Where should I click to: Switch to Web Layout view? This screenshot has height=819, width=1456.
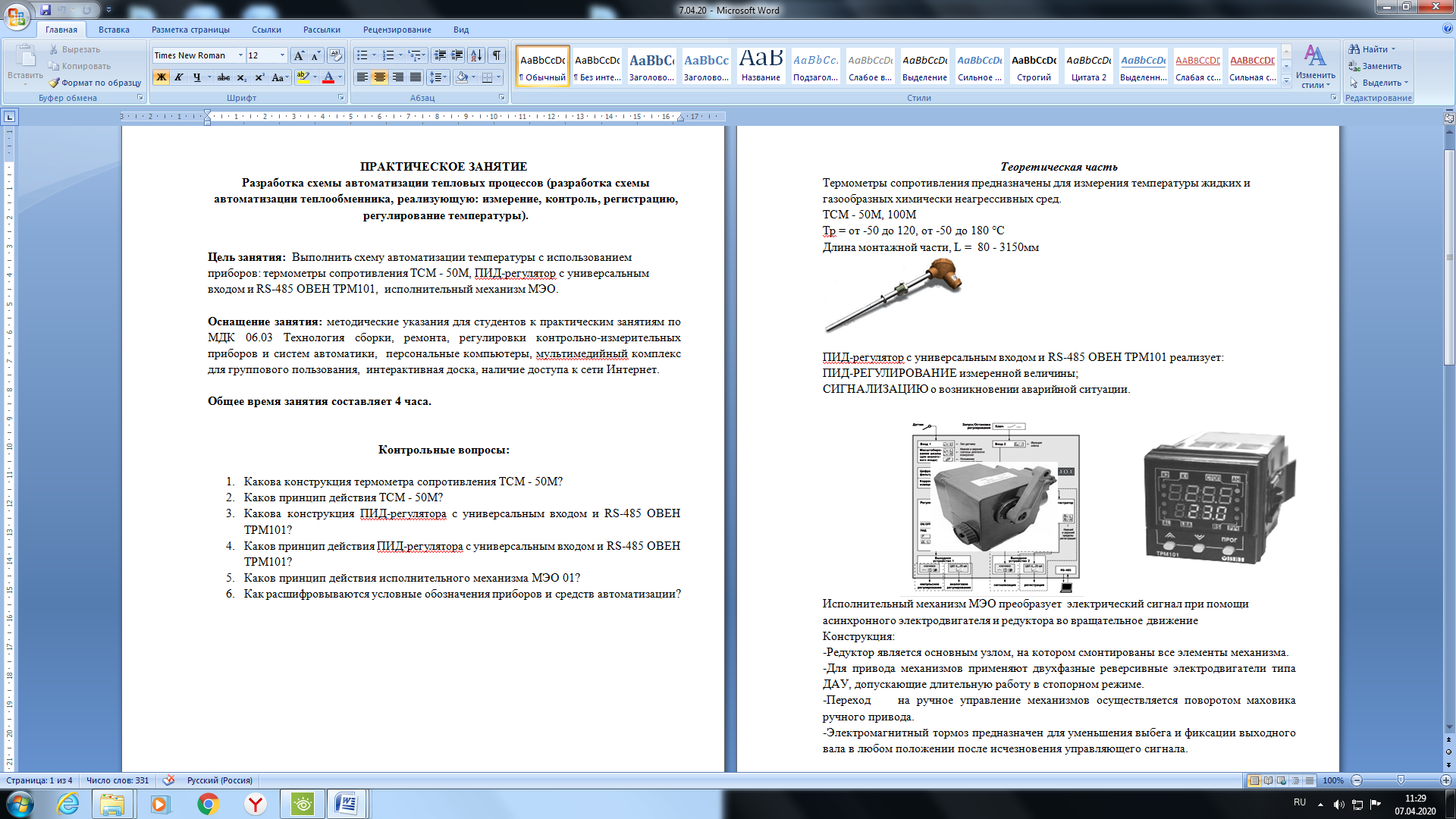(x=1282, y=780)
